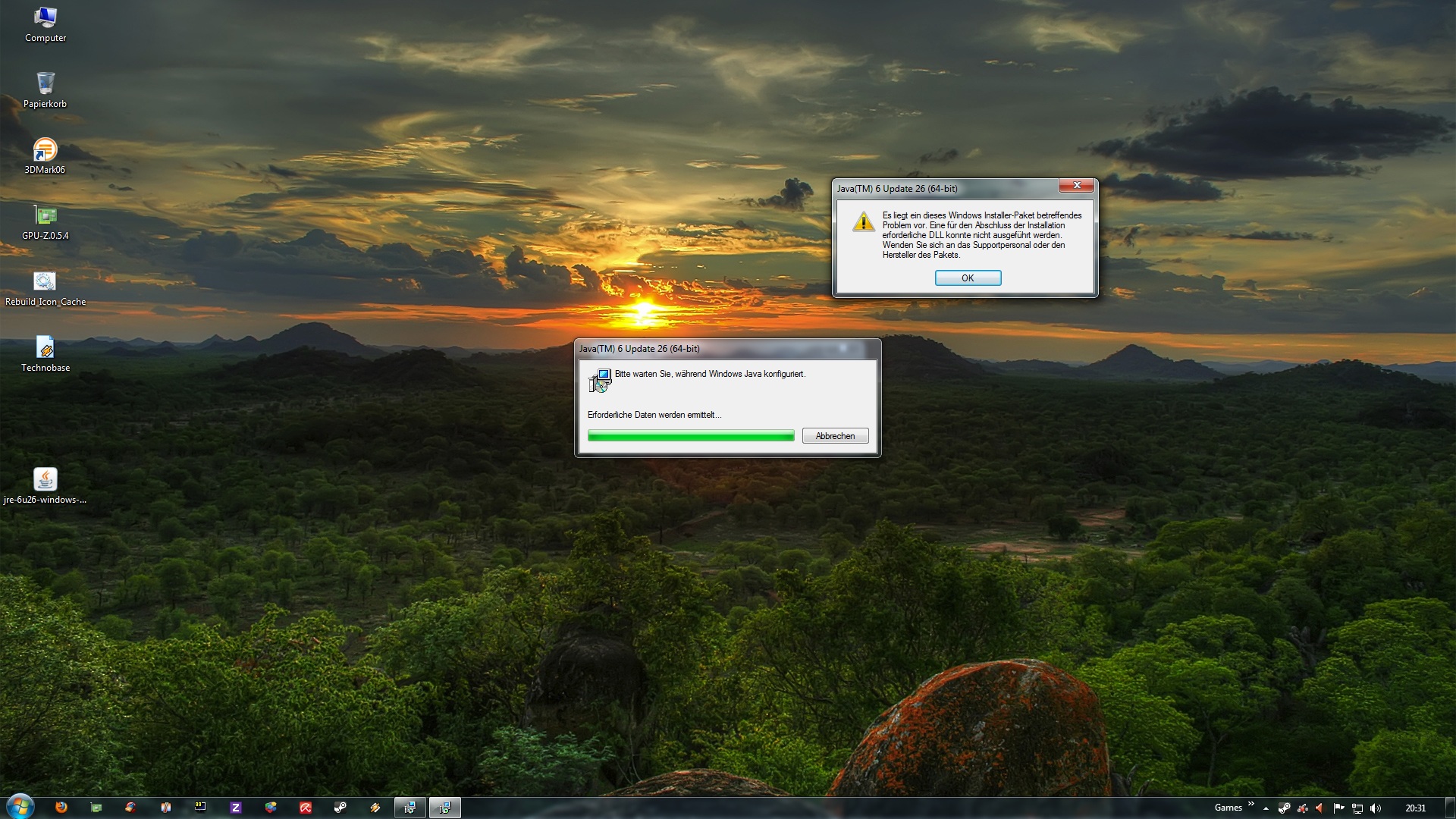Viewport: 1456px width, 819px height.
Task: Click the yellow warning icon in the error dialog
Action: [863, 221]
